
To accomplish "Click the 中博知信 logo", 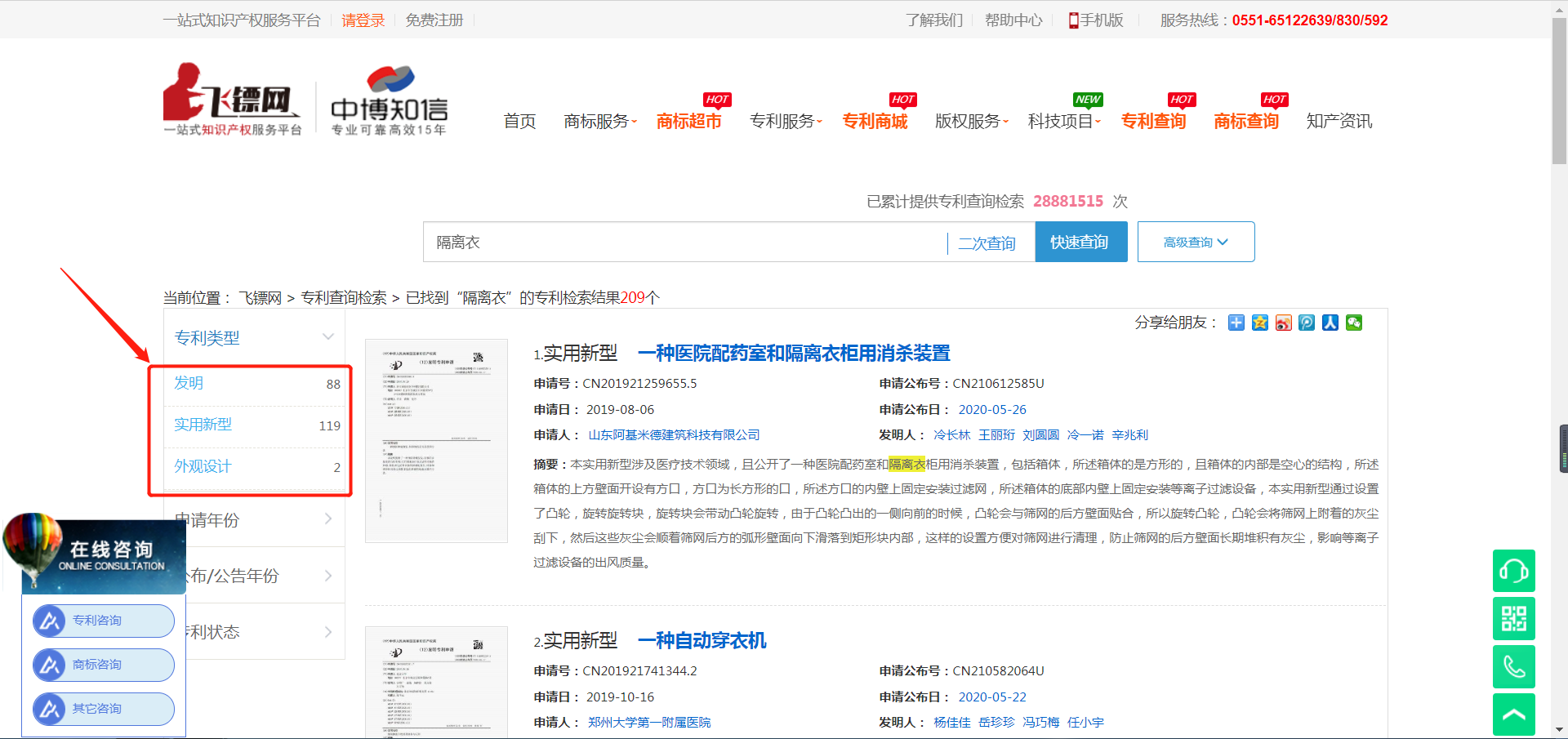I will coord(389,100).
